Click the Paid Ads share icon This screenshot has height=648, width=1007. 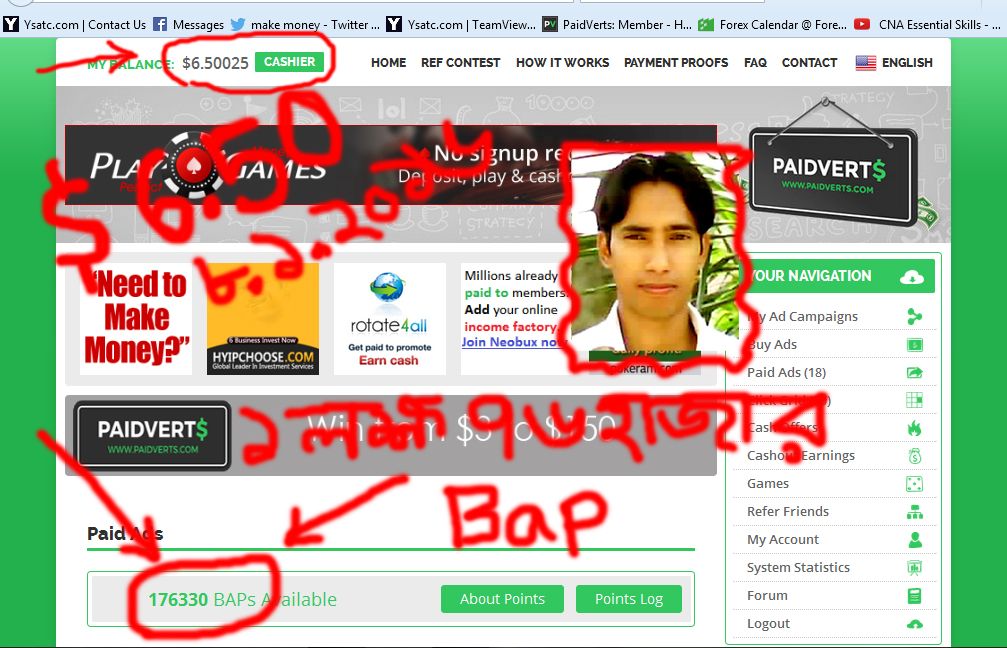click(x=915, y=372)
